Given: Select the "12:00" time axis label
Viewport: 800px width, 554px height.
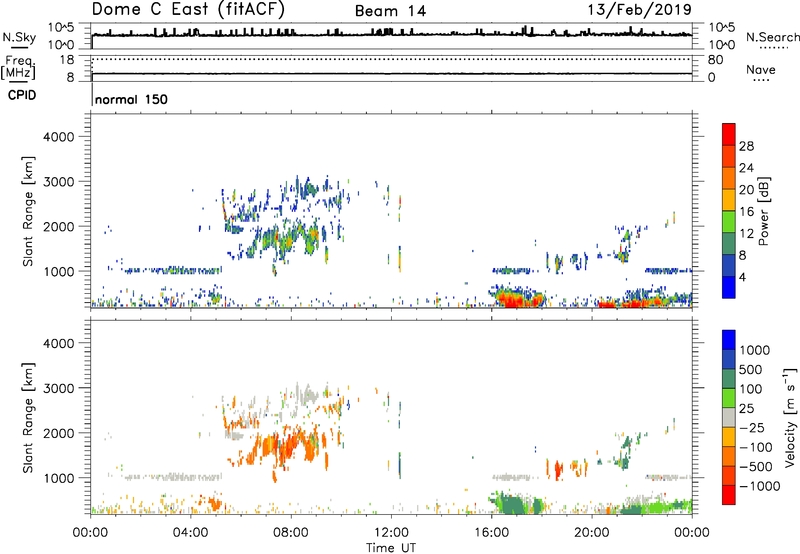Looking at the screenshot, I should (391, 533).
